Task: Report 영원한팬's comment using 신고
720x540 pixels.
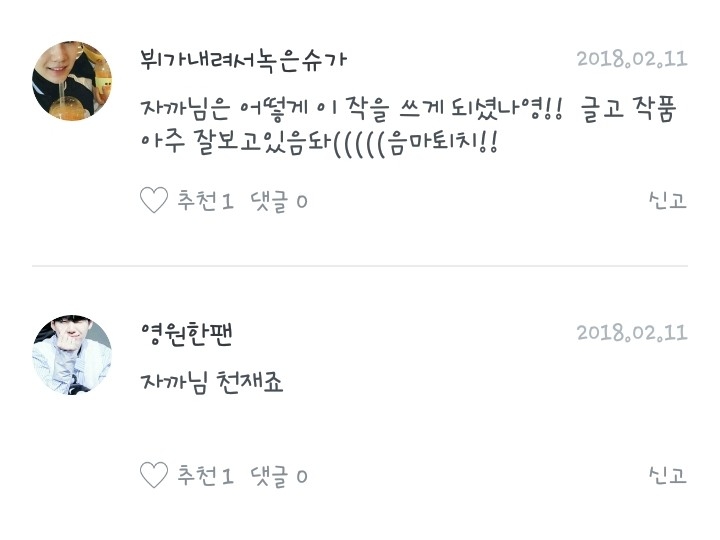Action: coord(668,475)
